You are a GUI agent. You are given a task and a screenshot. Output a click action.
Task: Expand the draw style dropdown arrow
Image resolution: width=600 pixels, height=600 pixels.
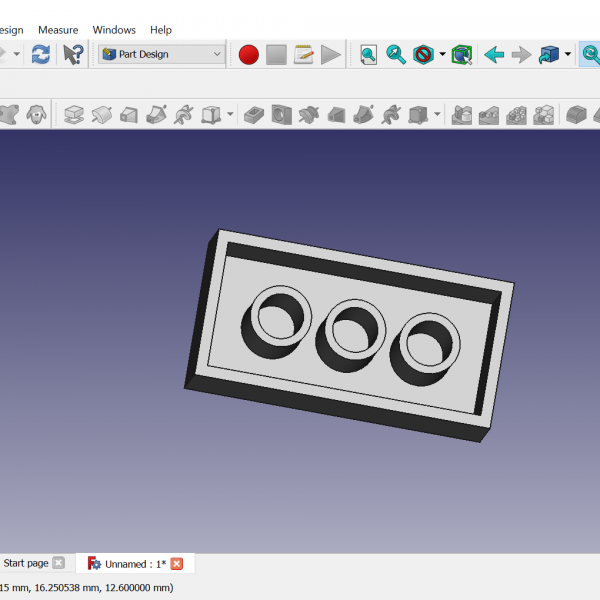pyautogui.click(x=442, y=55)
